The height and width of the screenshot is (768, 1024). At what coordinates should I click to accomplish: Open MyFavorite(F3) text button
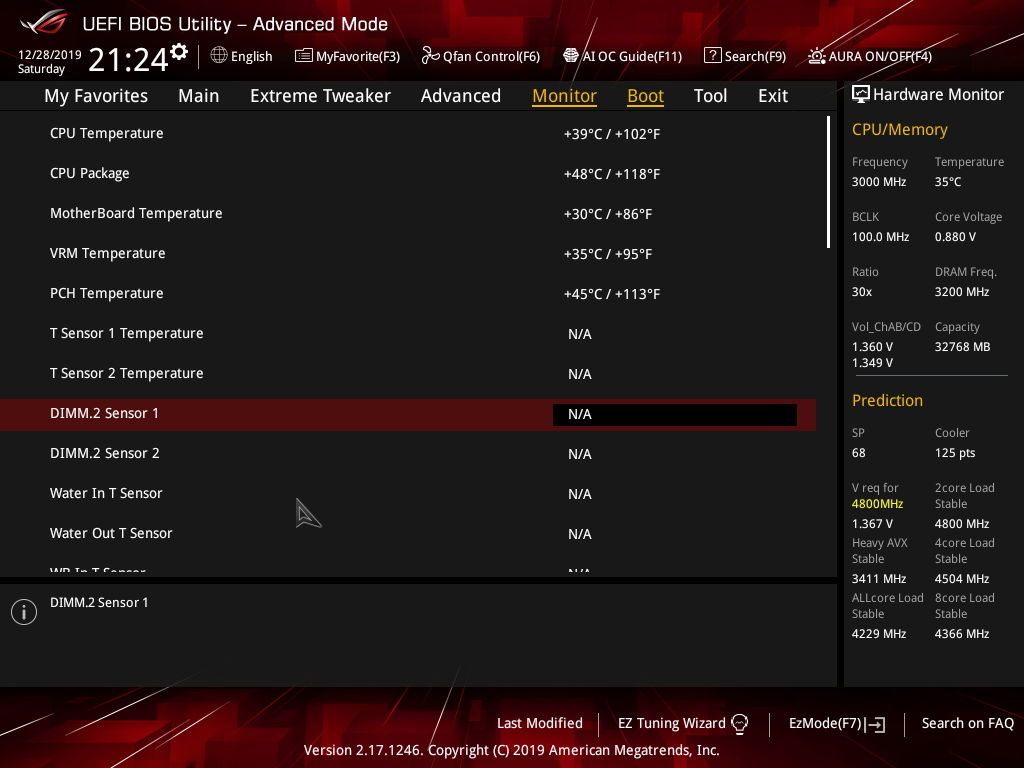pos(358,57)
